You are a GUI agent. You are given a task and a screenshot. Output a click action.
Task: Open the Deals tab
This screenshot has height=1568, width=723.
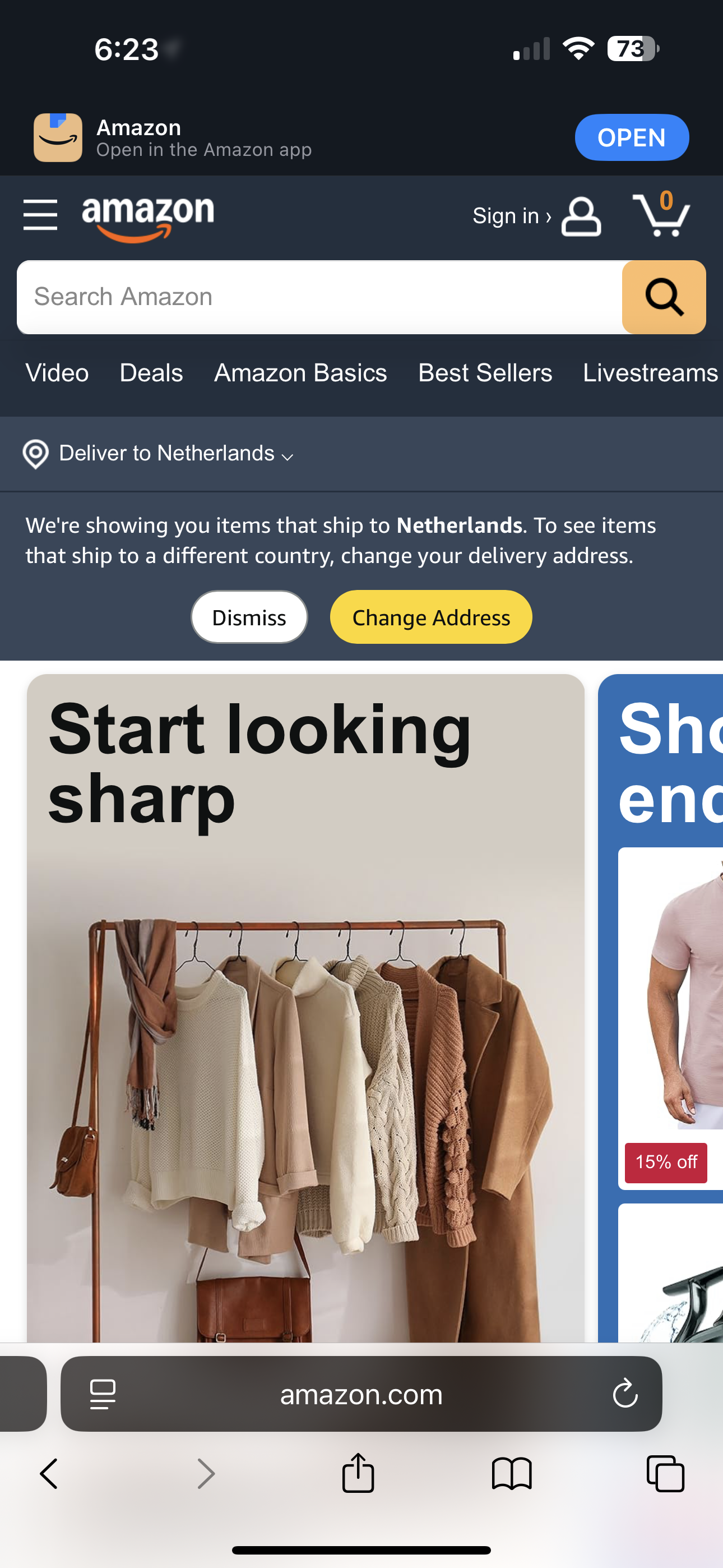[x=151, y=372]
